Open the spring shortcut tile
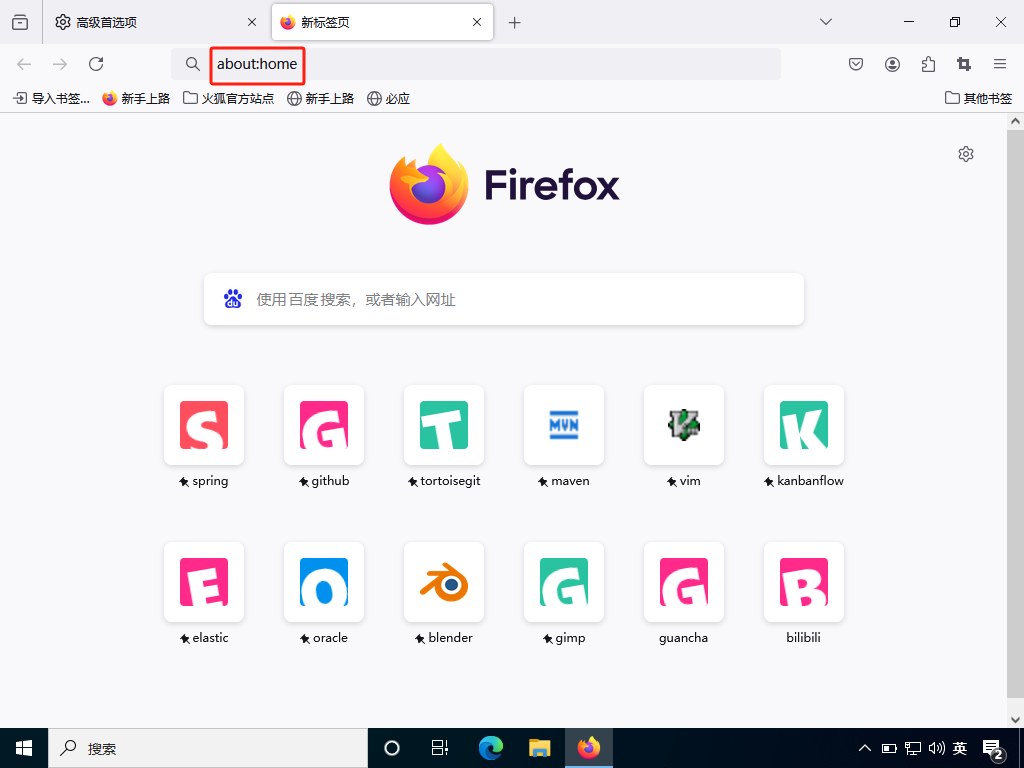This screenshot has height=768, width=1024. [x=204, y=425]
